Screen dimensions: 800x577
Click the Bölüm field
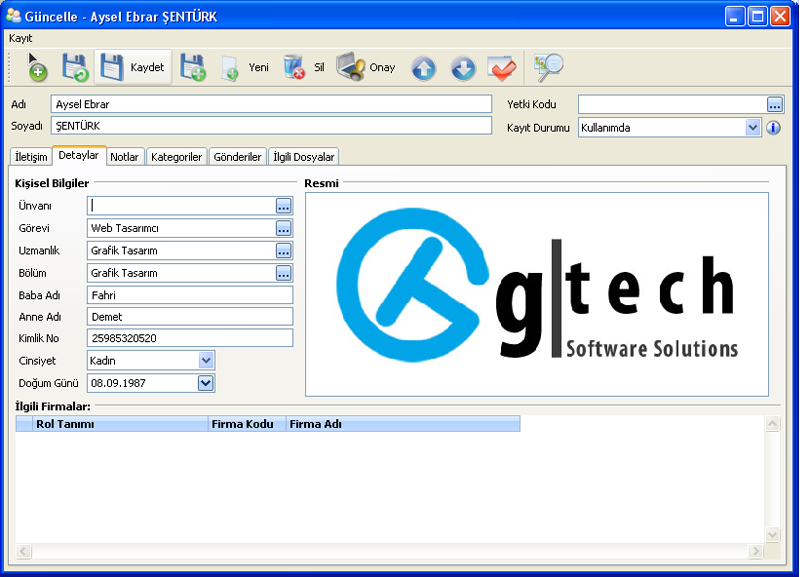tap(182, 273)
